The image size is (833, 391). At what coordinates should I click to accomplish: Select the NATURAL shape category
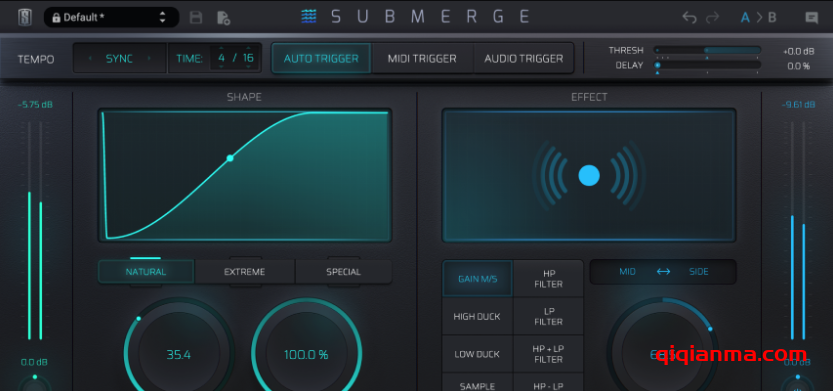tap(146, 271)
